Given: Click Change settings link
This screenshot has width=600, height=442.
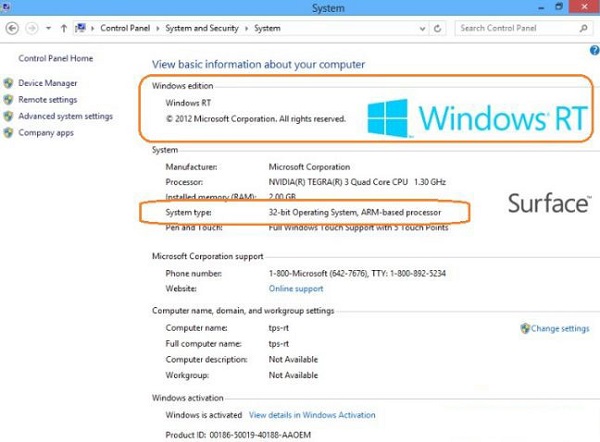Looking at the screenshot, I should pos(560,328).
